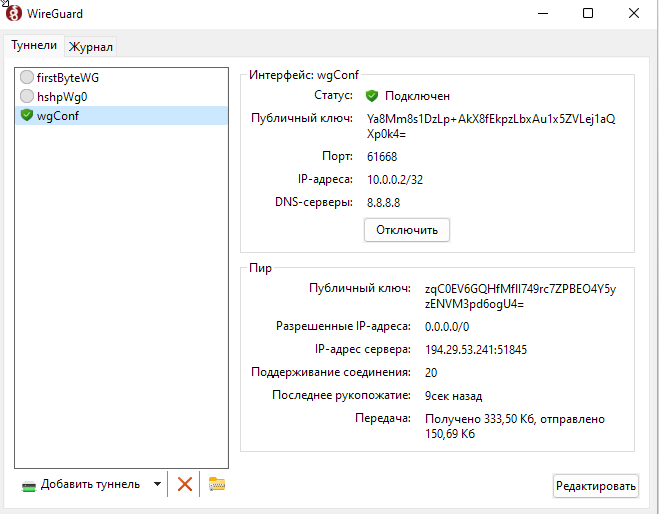Viewport: 659px width, 514px height.
Task: Maximize the WireGuard window
Action: tap(588, 13)
